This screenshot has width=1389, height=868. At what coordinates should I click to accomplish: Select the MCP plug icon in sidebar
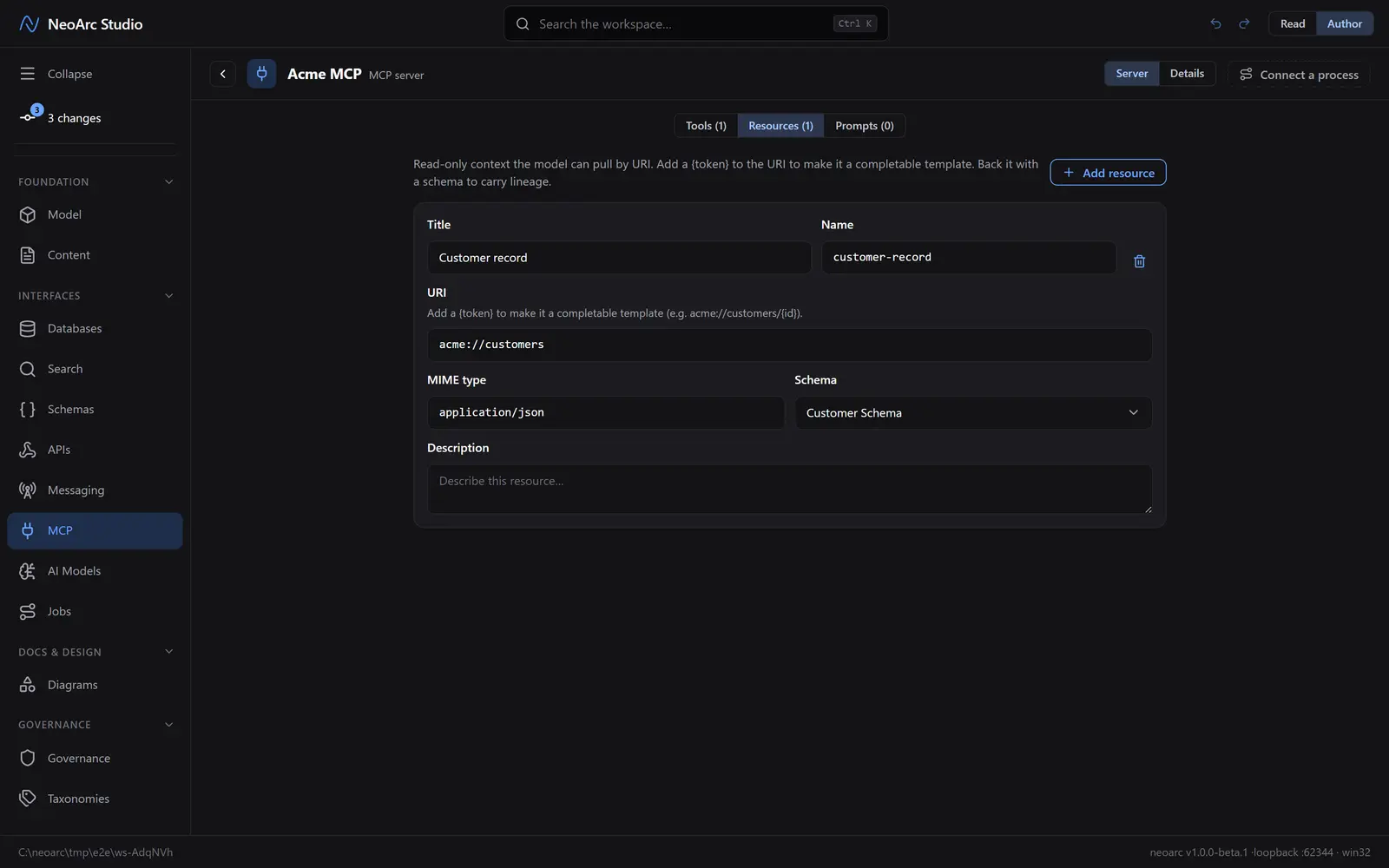(x=28, y=530)
